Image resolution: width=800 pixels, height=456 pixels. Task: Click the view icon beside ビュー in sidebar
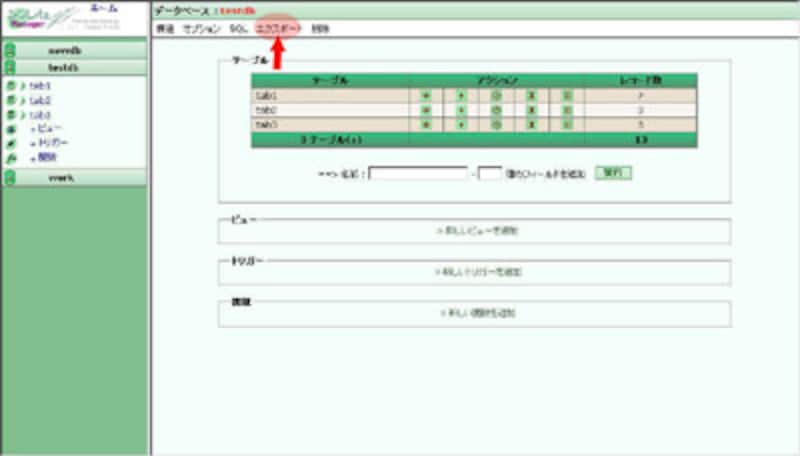[x=11, y=129]
